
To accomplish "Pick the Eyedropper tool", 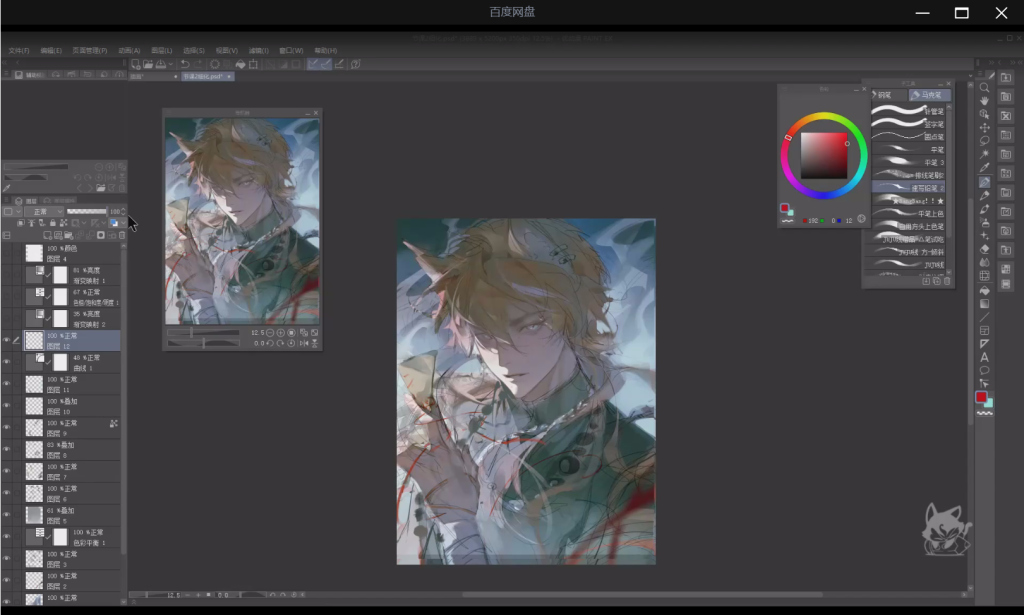I will click(984, 168).
